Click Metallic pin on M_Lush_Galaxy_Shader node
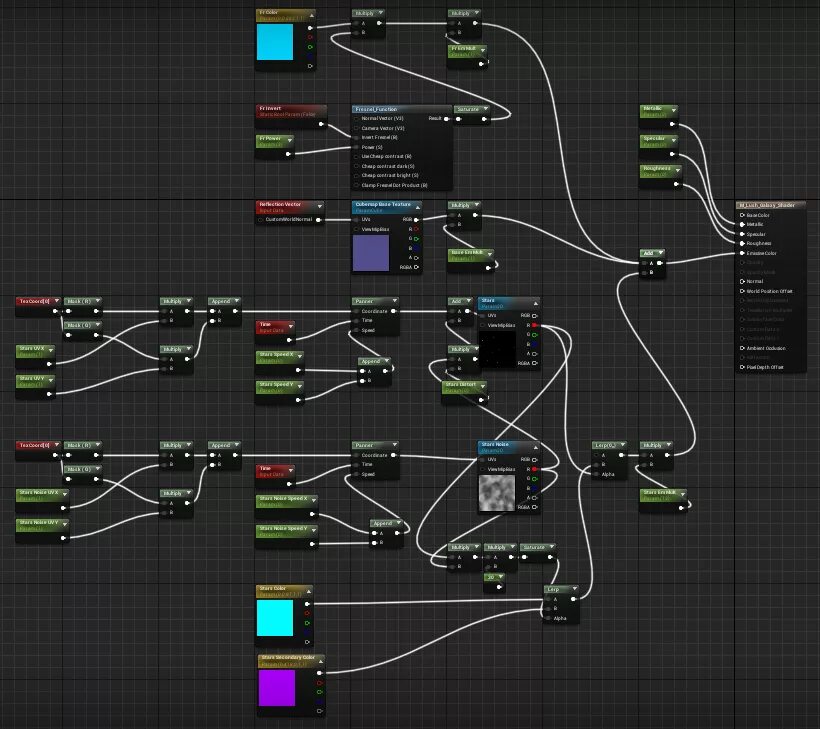 pyautogui.click(x=742, y=224)
